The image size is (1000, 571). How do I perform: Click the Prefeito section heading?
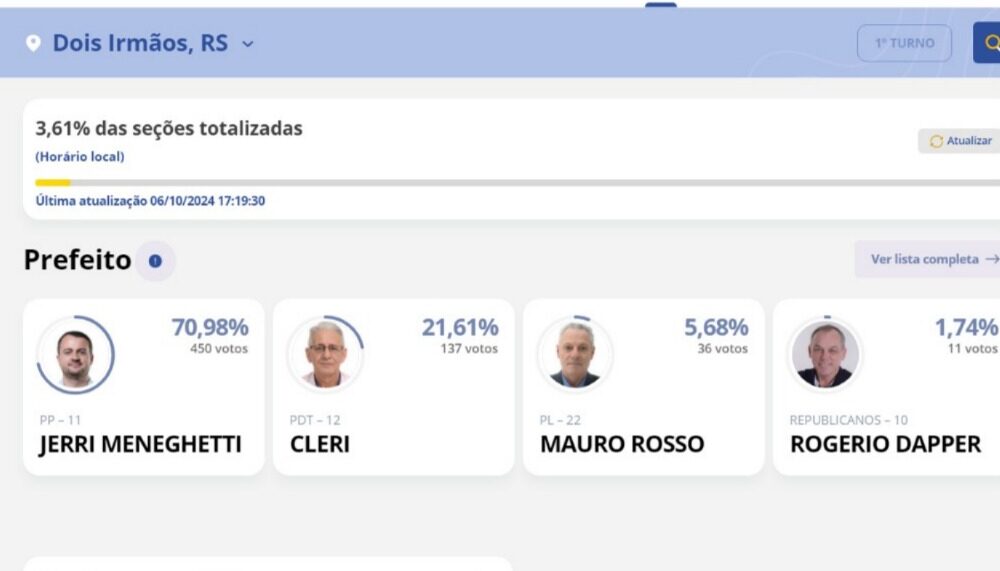pyautogui.click(x=77, y=260)
